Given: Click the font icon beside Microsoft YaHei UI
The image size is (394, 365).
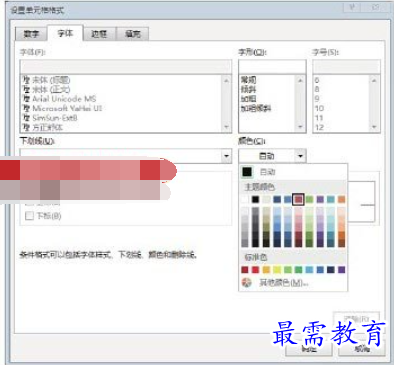Looking at the screenshot, I should (x=26, y=108).
